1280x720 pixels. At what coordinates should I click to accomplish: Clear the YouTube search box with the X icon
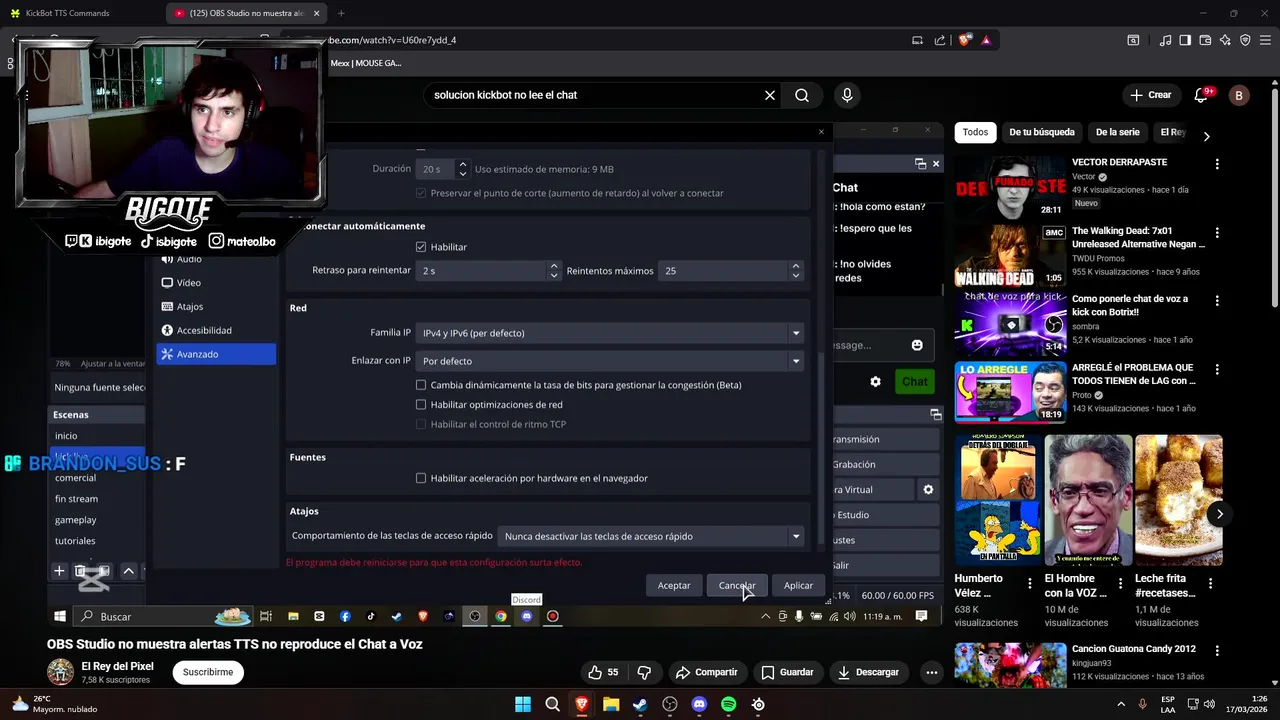point(770,95)
